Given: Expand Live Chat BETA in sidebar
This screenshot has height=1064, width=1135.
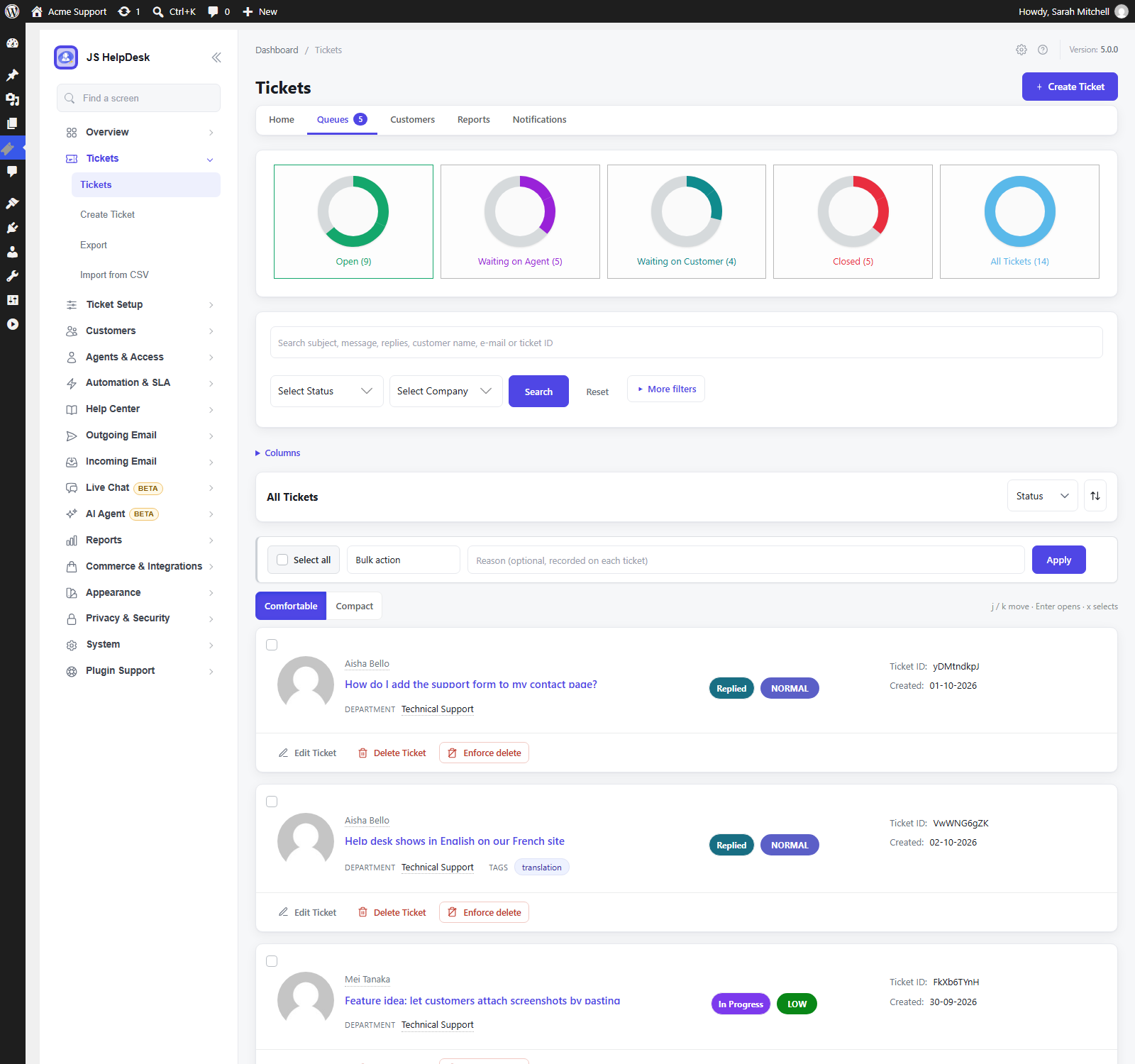Looking at the screenshot, I should [140, 487].
